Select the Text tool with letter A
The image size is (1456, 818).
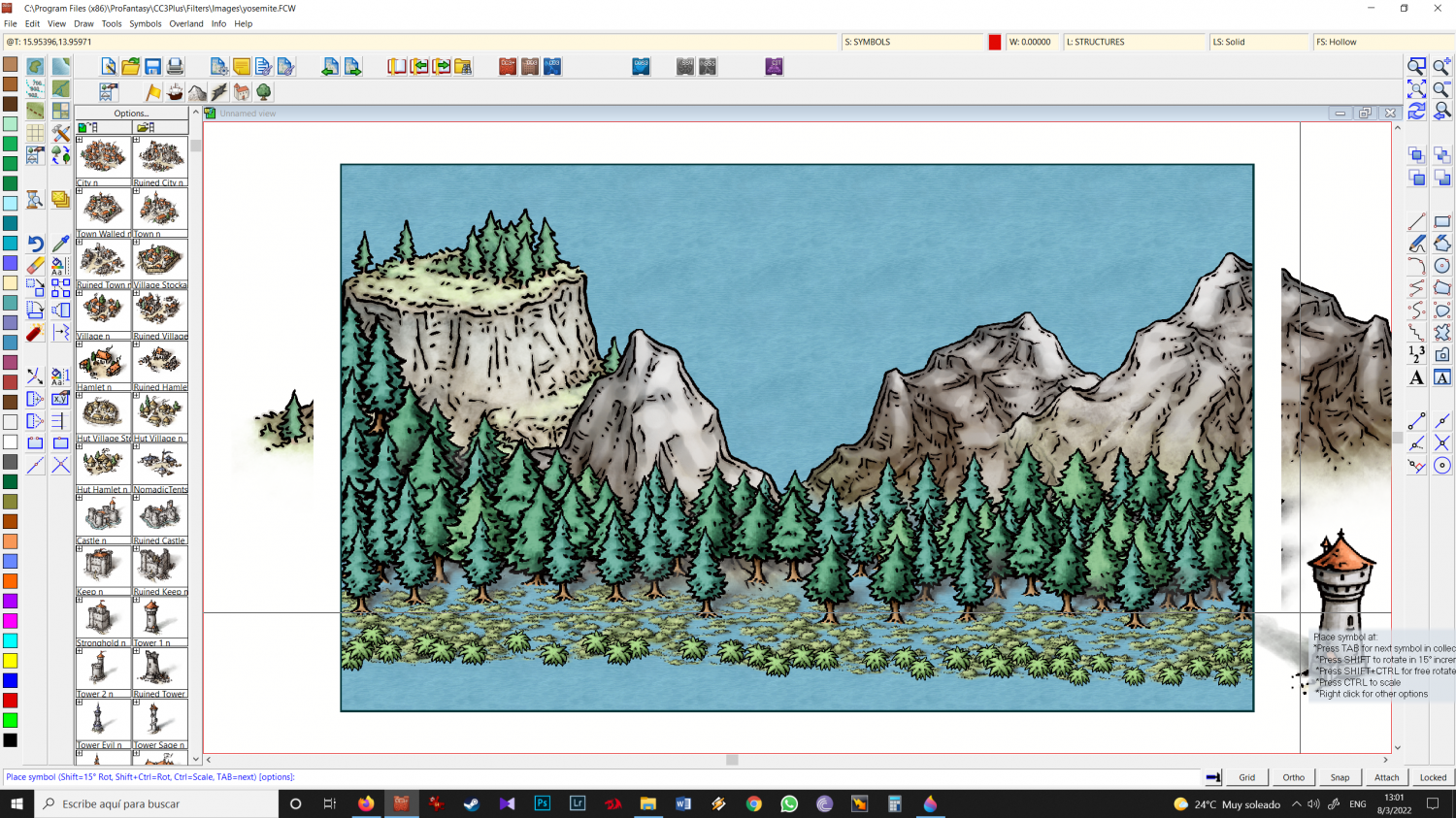point(1417,377)
